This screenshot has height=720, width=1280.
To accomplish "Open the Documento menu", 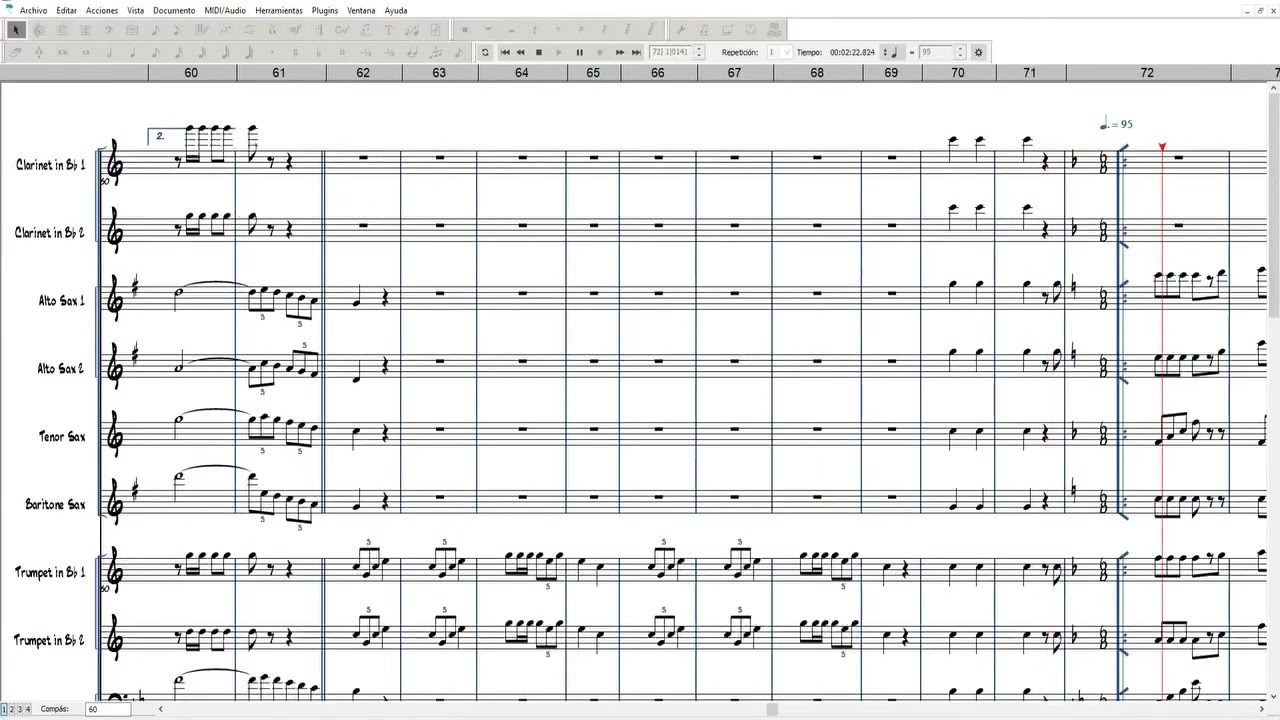I will pos(174,10).
